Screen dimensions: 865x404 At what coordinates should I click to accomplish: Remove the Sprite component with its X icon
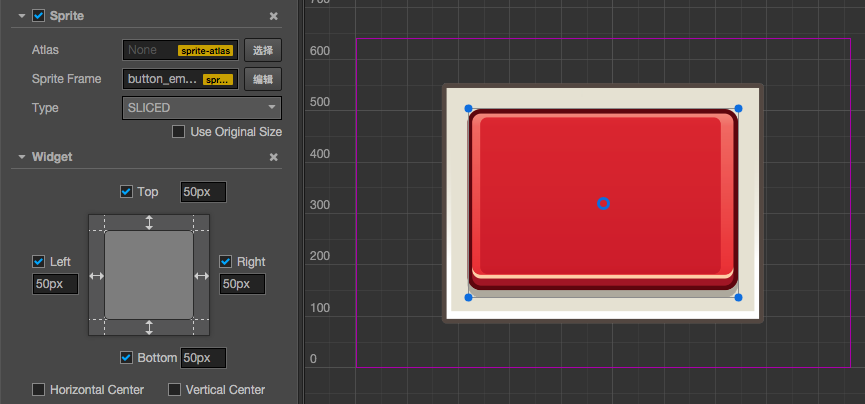274,16
